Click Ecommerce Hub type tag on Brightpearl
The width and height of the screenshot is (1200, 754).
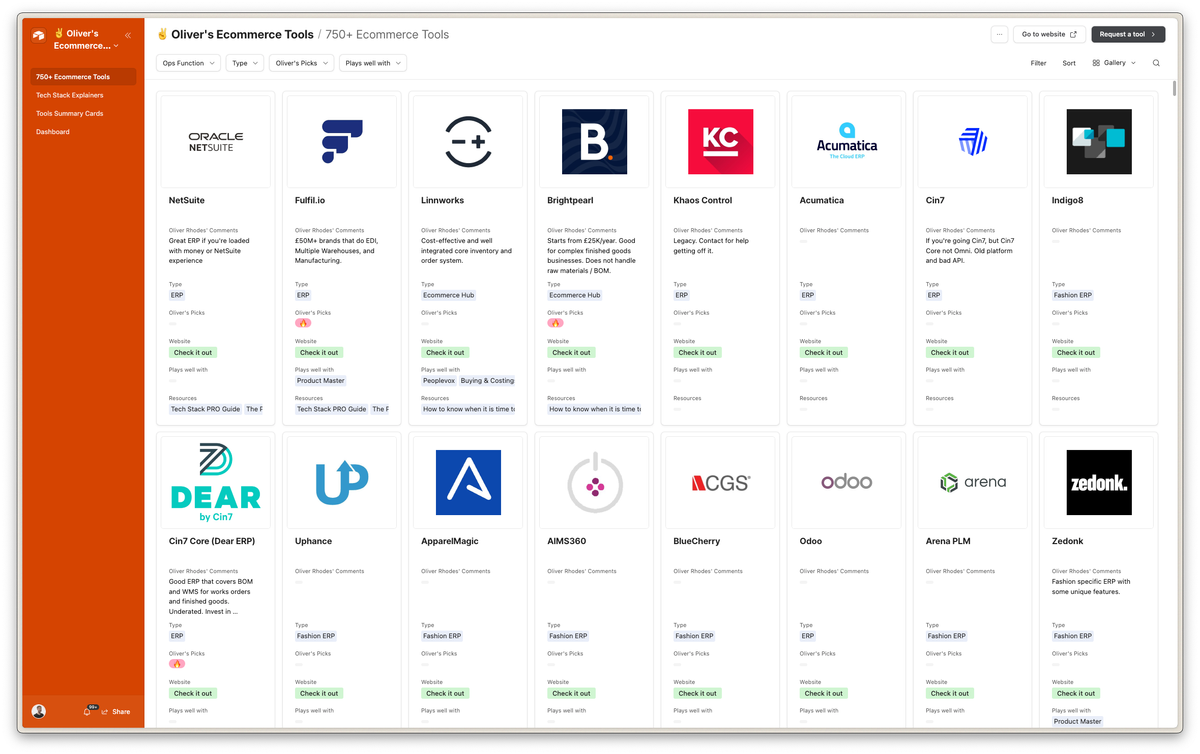click(x=575, y=295)
